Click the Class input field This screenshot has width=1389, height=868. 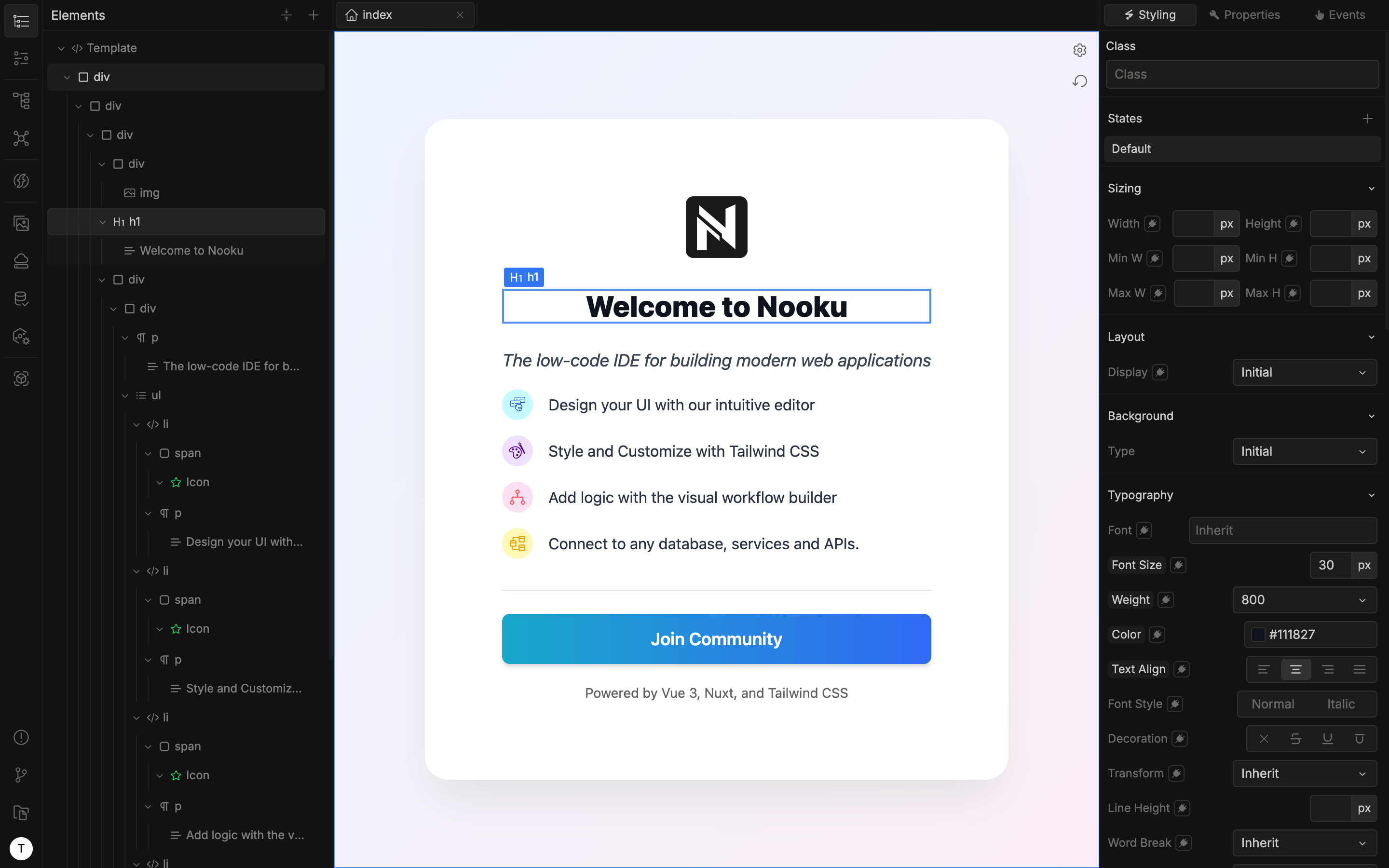point(1241,75)
